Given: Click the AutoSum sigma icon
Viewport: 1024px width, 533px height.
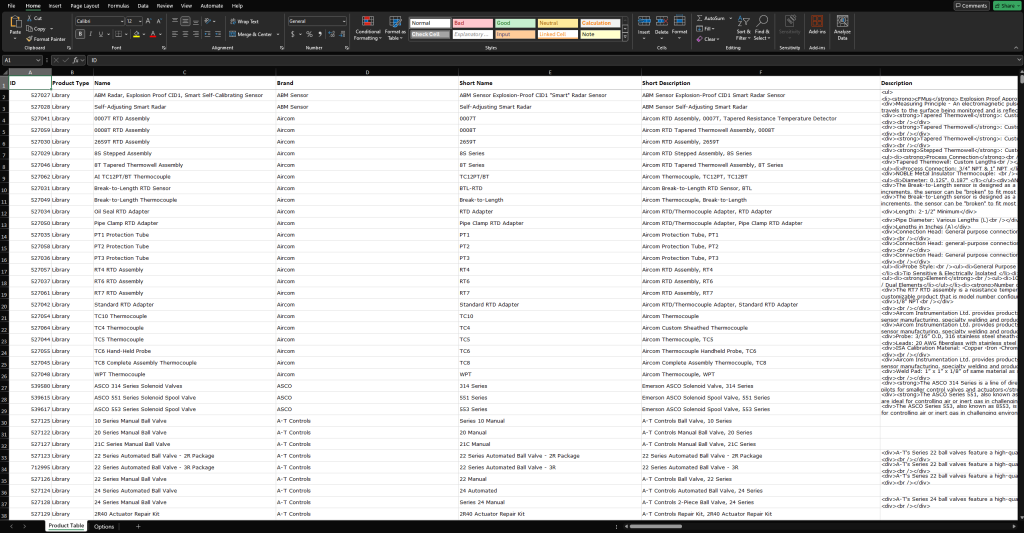Looking at the screenshot, I should point(700,18).
